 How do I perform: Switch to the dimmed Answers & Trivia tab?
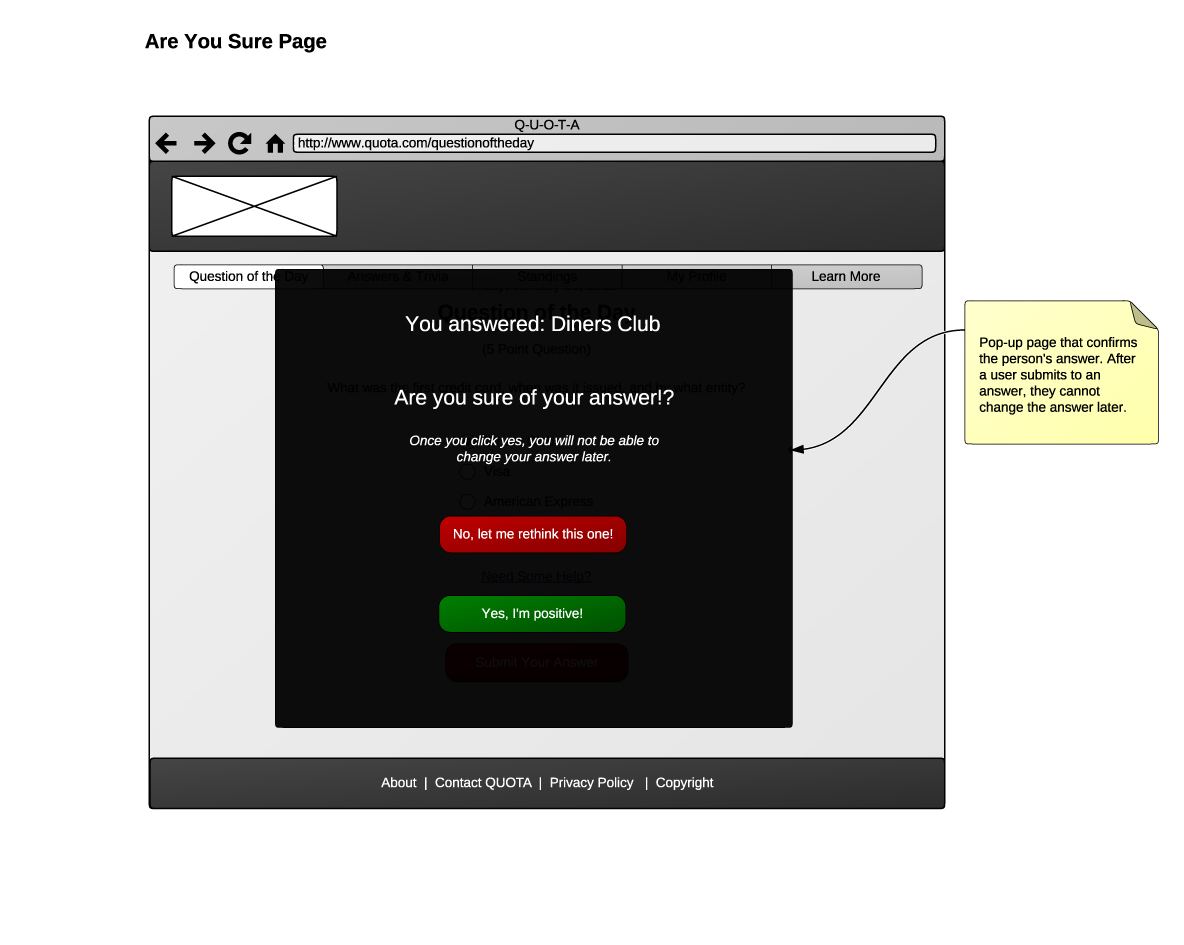(x=398, y=276)
